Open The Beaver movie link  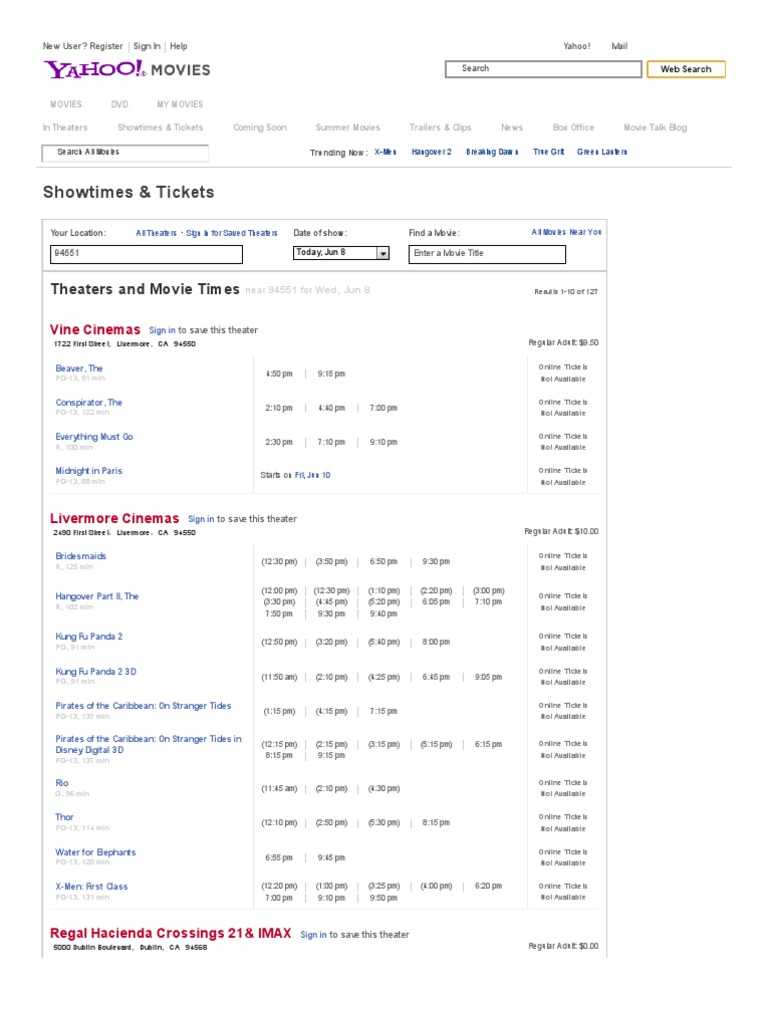[x=79, y=368]
